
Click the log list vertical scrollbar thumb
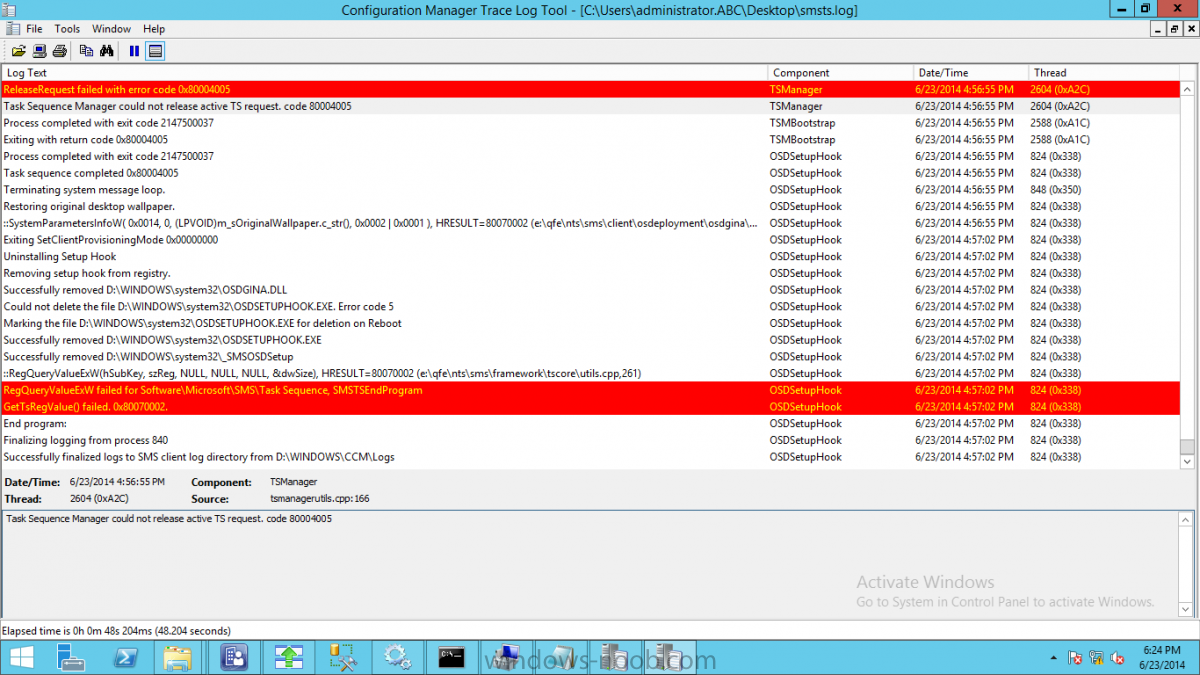[1187, 448]
